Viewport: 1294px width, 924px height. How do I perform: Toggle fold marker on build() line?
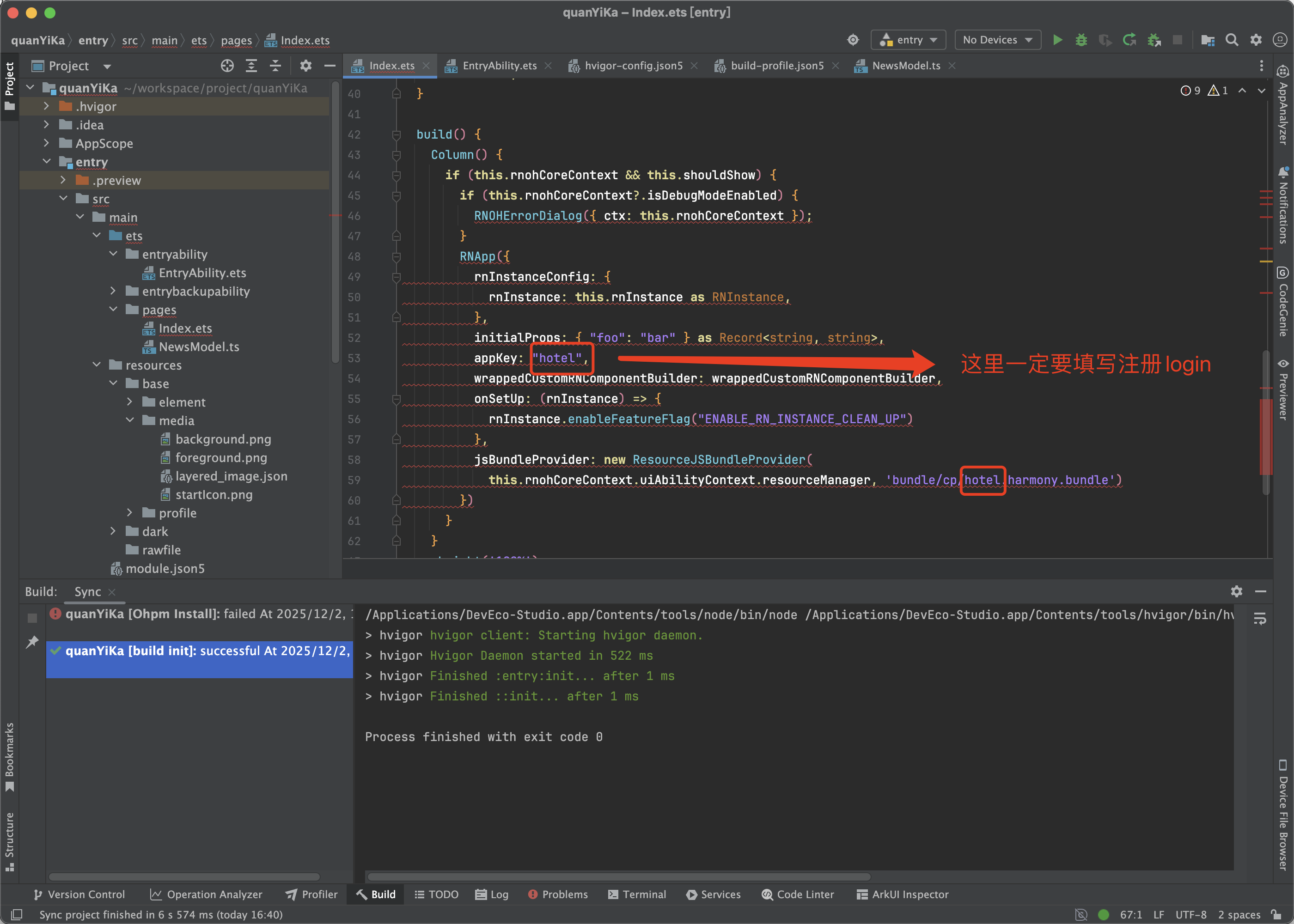(397, 135)
